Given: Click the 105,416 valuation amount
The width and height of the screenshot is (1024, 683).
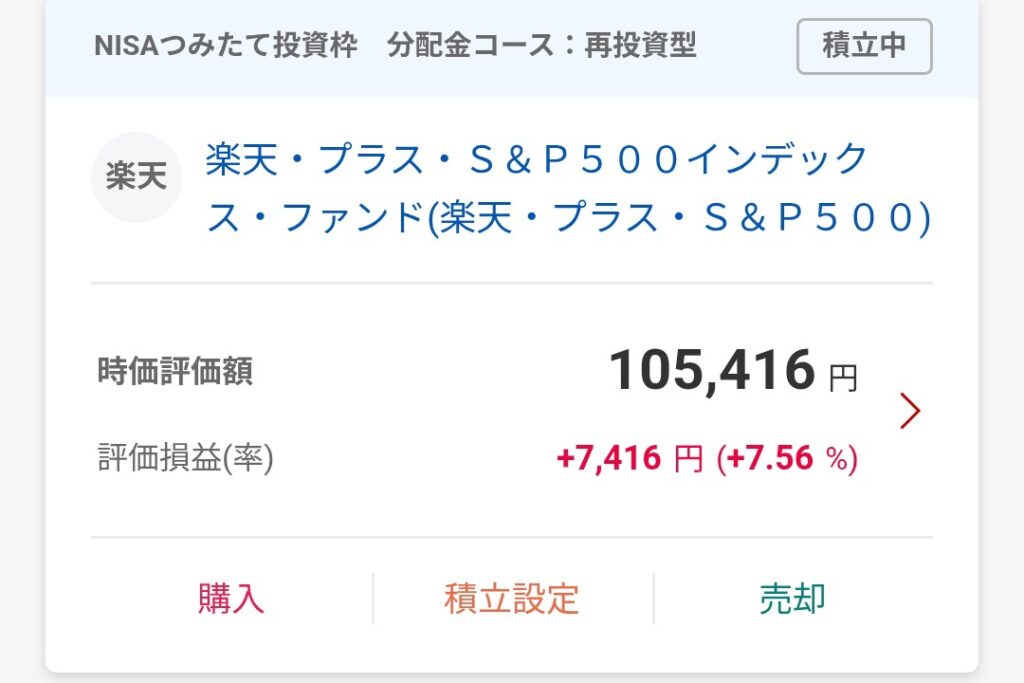Looking at the screenshot, I should (x=712, y=370).
